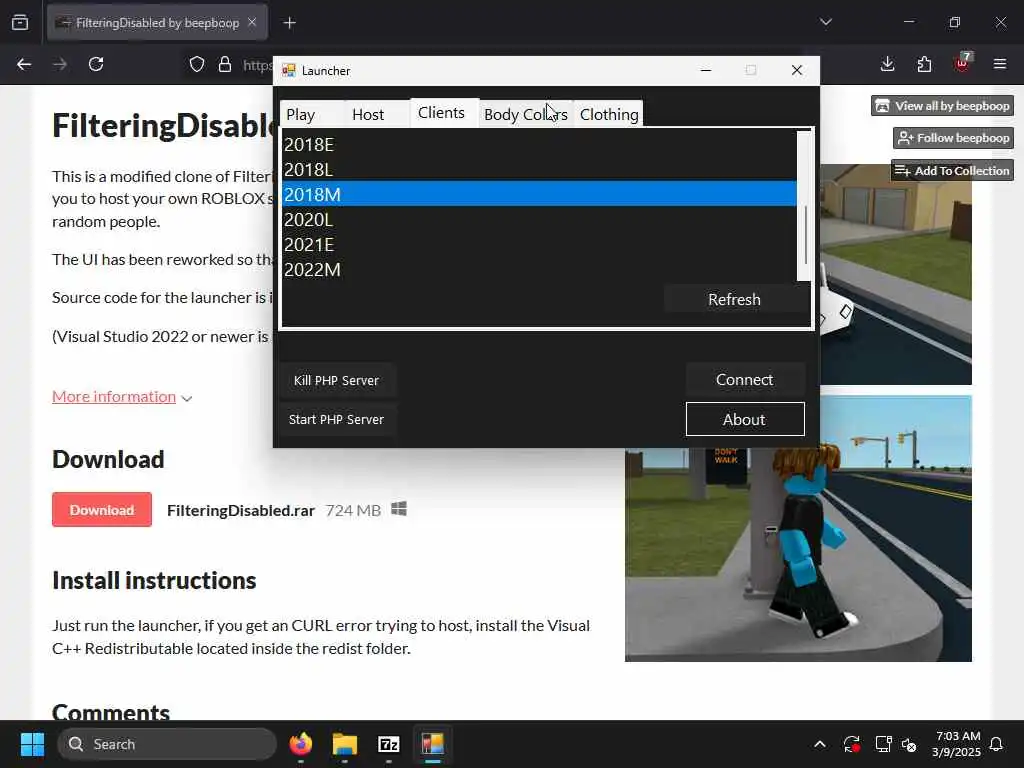Click the taskbar clock and date
The height and width of the screenshot is (768, 1024).
click(957, 744)
